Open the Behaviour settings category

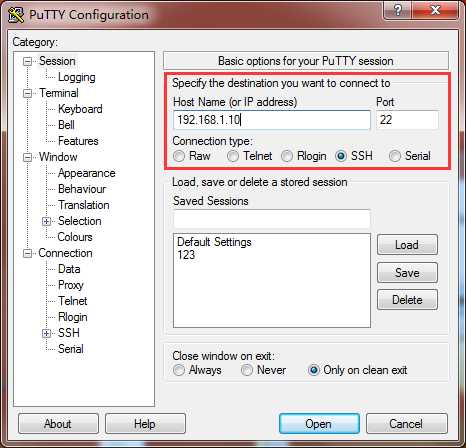[82, 189]
